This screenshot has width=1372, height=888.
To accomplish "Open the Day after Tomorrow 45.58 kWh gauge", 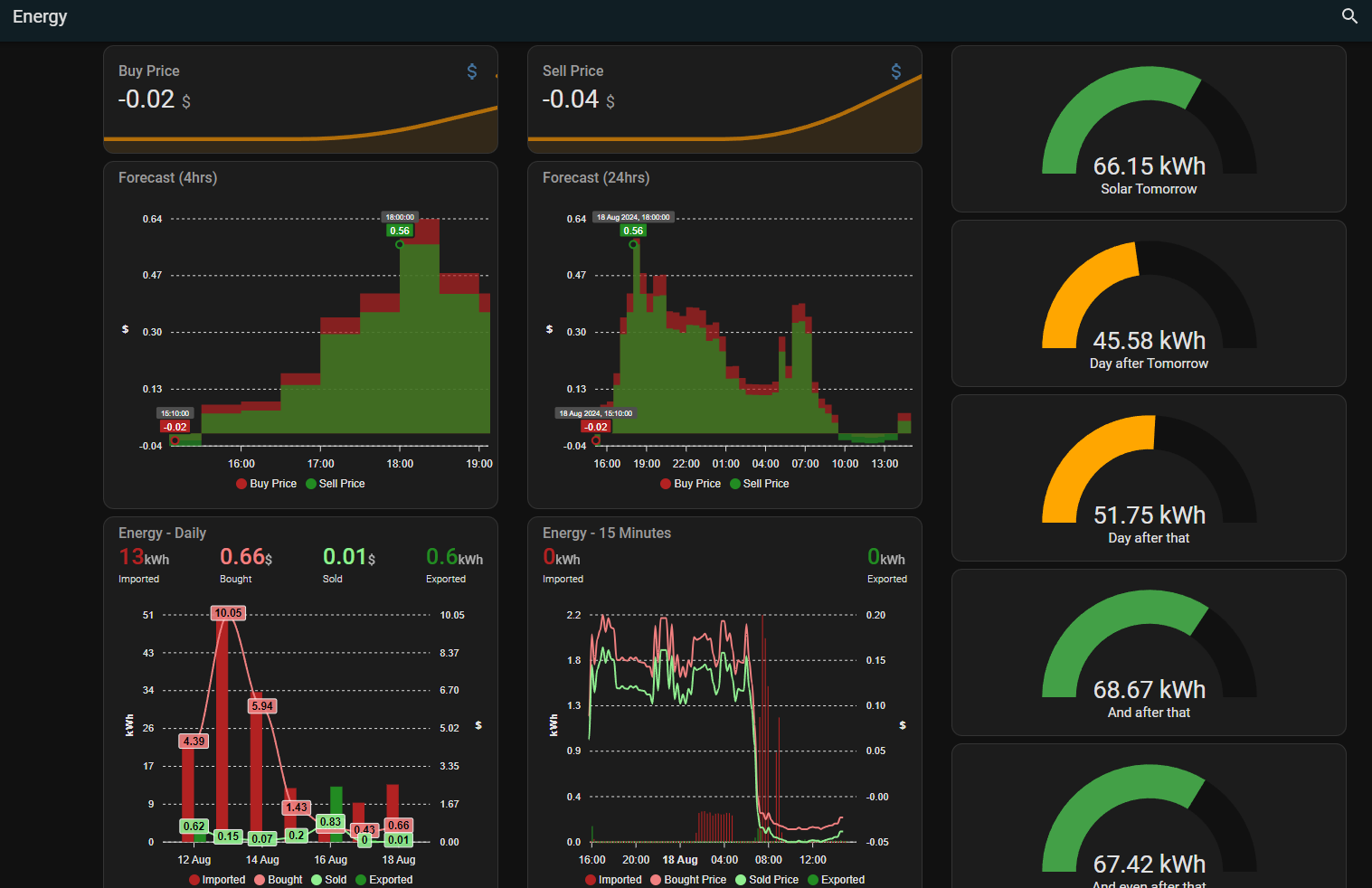I will coord(1149,304).
